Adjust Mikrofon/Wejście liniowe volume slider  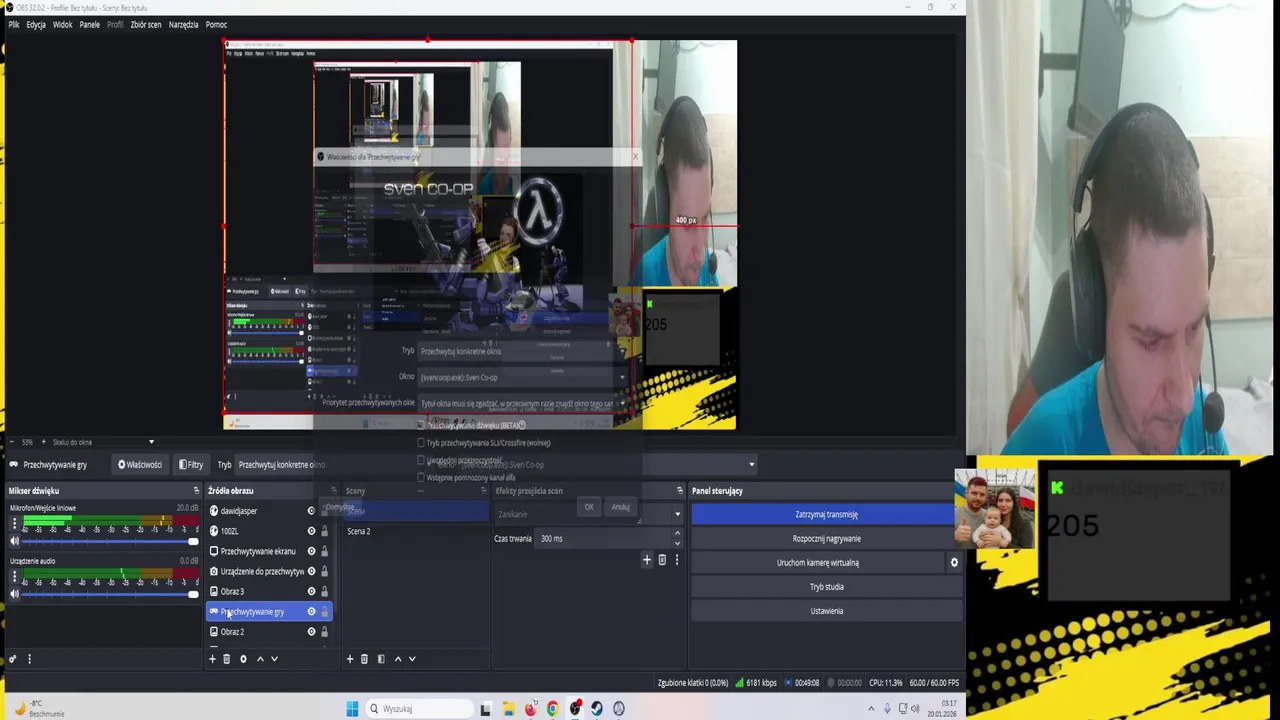(110, 541)
